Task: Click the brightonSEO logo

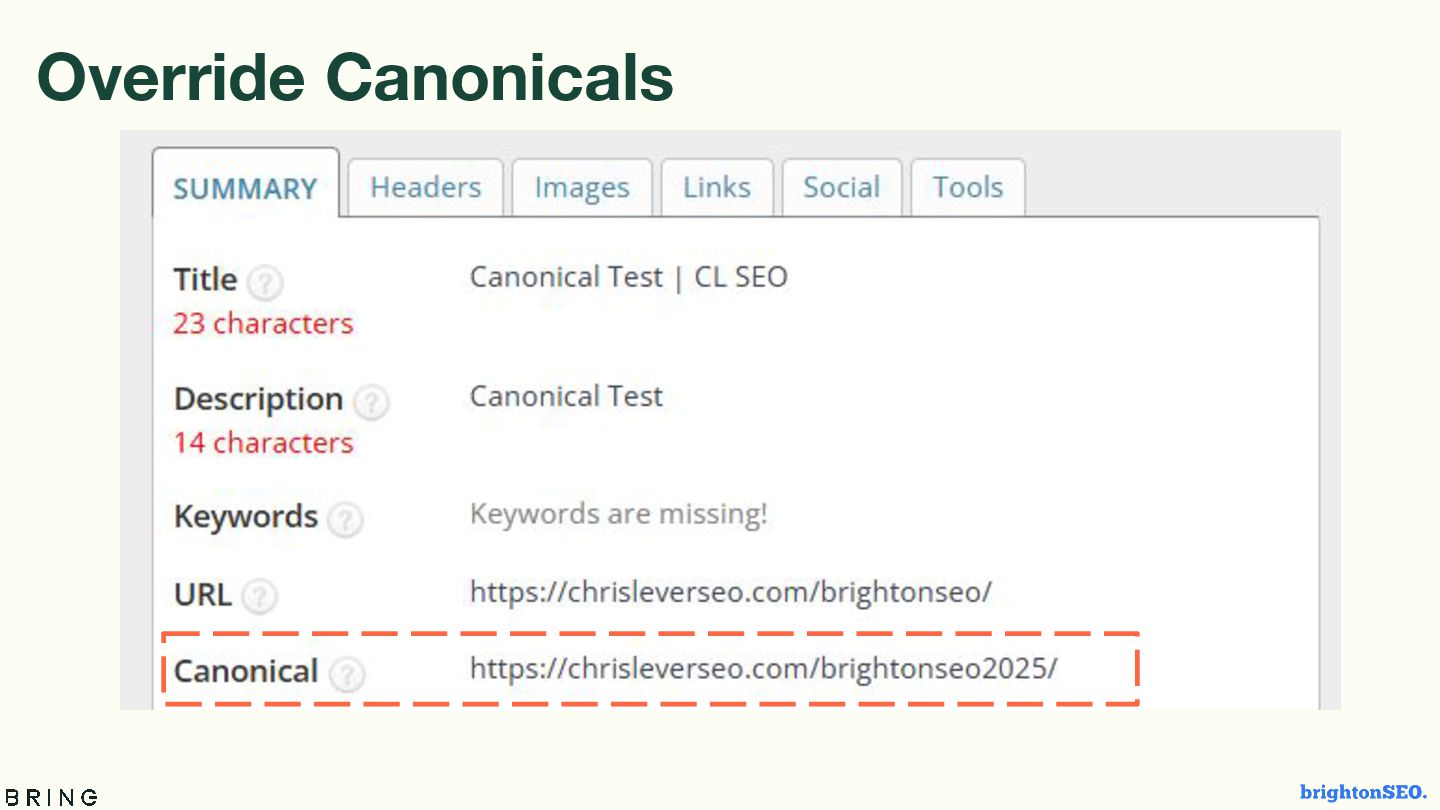Action: (1363, 792)
